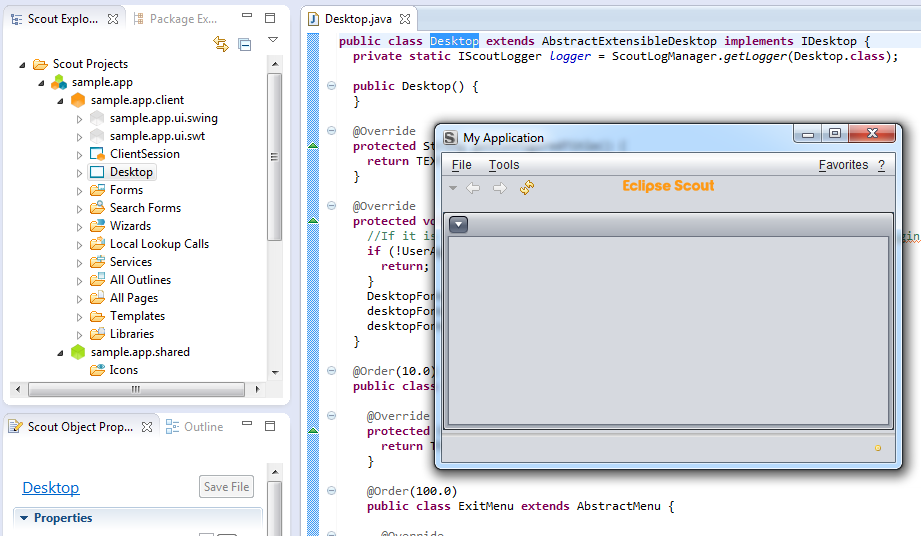Click the Services folder icon
Screen dimensions: 921x536
tap(97, 262)
